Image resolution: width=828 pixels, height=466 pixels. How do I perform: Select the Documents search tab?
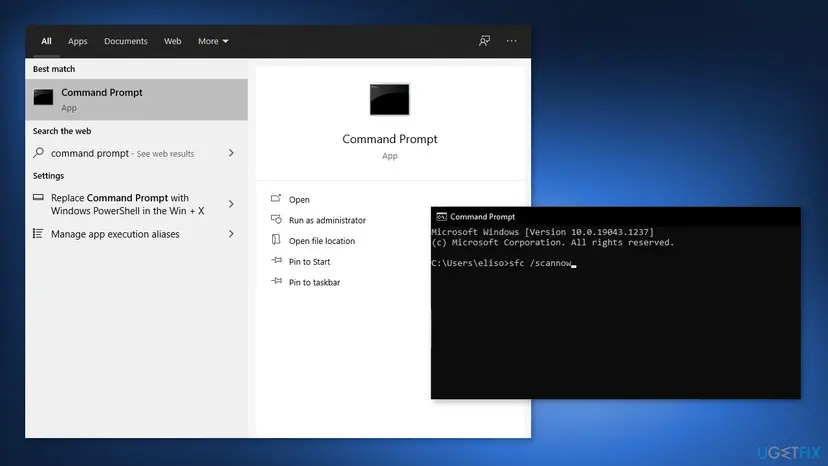(126, 41)
